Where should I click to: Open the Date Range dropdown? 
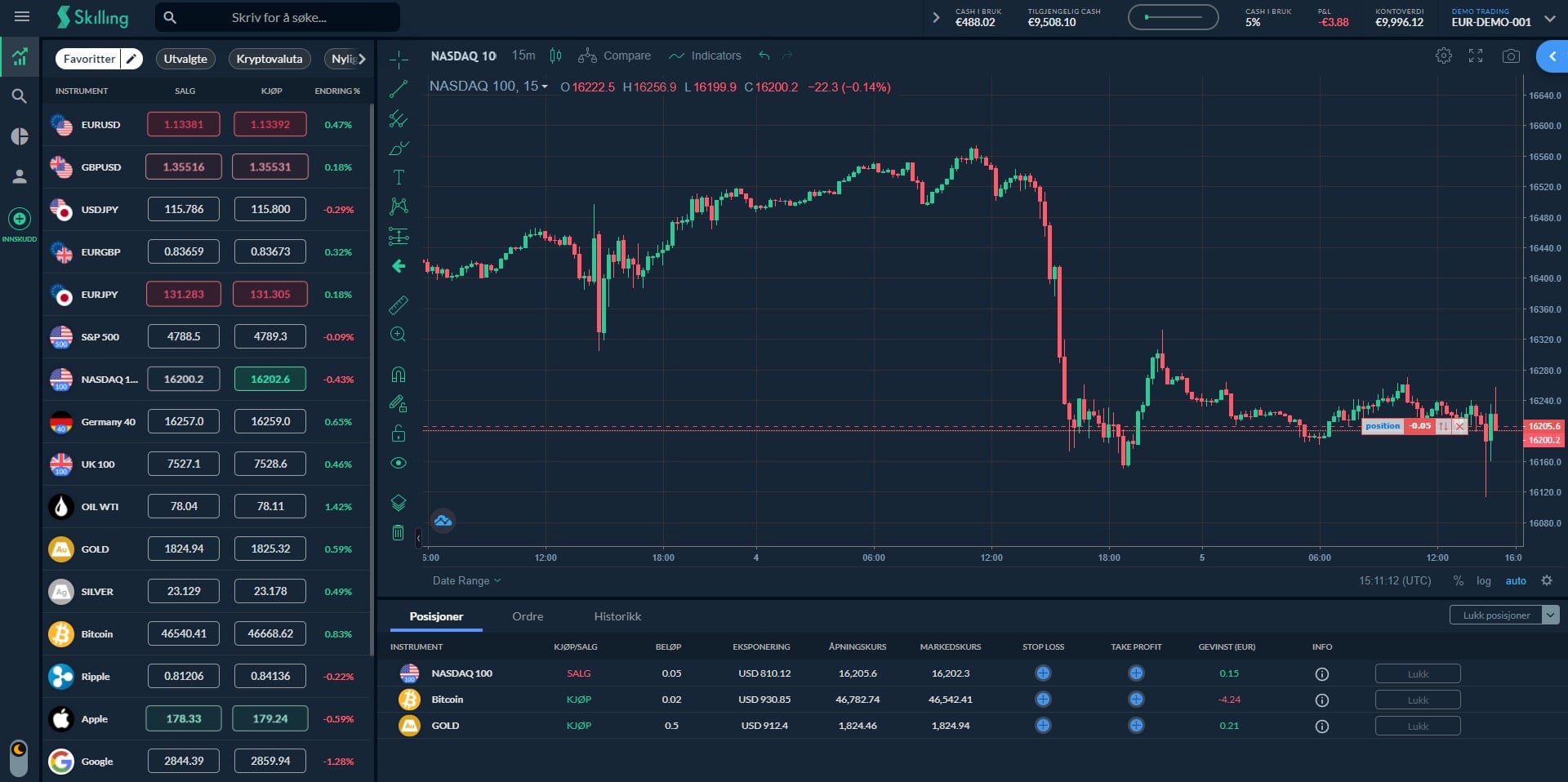tap(467, 580)
